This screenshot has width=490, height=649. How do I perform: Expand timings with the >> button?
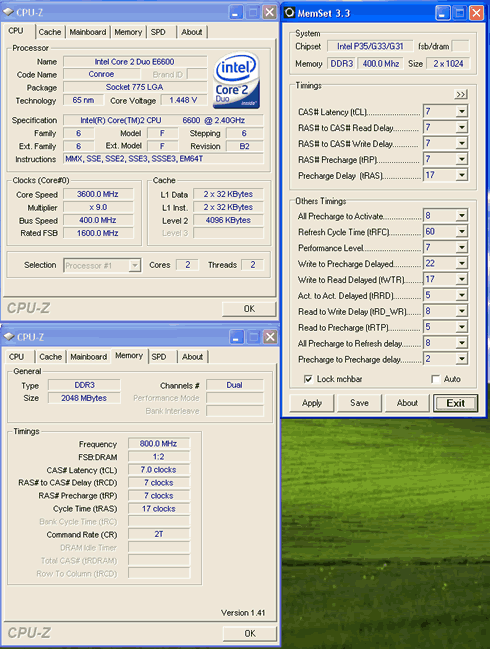(461, 94)
